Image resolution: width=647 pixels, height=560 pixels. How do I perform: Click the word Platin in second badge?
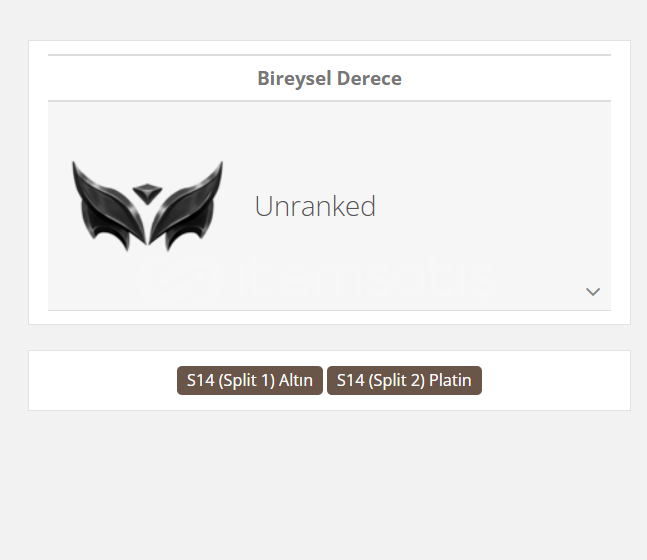click(450, 380)
